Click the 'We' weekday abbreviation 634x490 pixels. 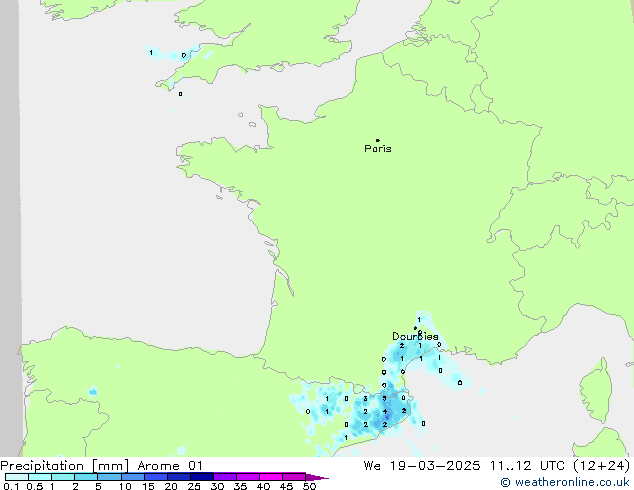(x=372, y=466)
